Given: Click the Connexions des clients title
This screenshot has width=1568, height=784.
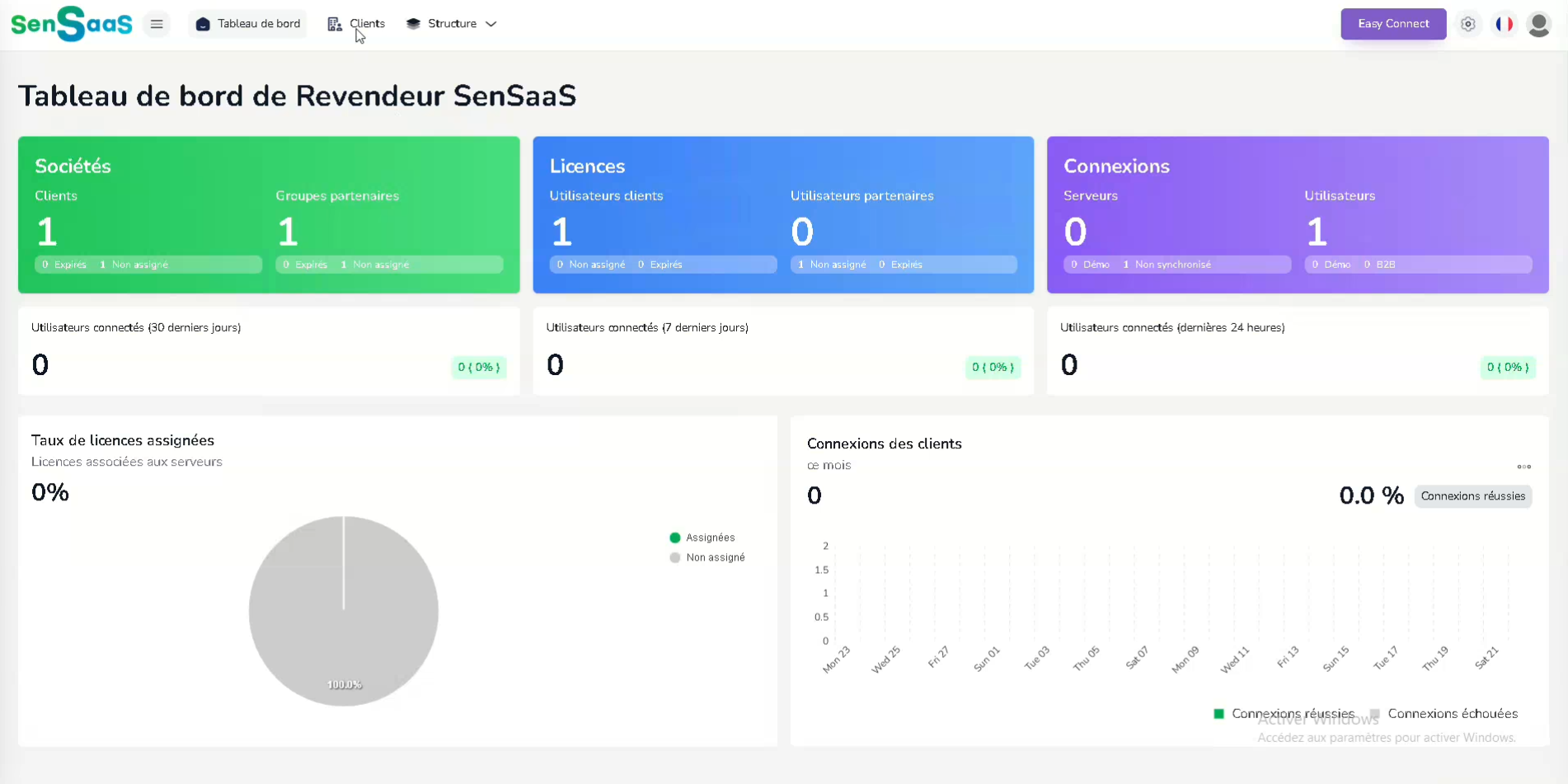Looking at the screenshot, I should coord(884,444).
